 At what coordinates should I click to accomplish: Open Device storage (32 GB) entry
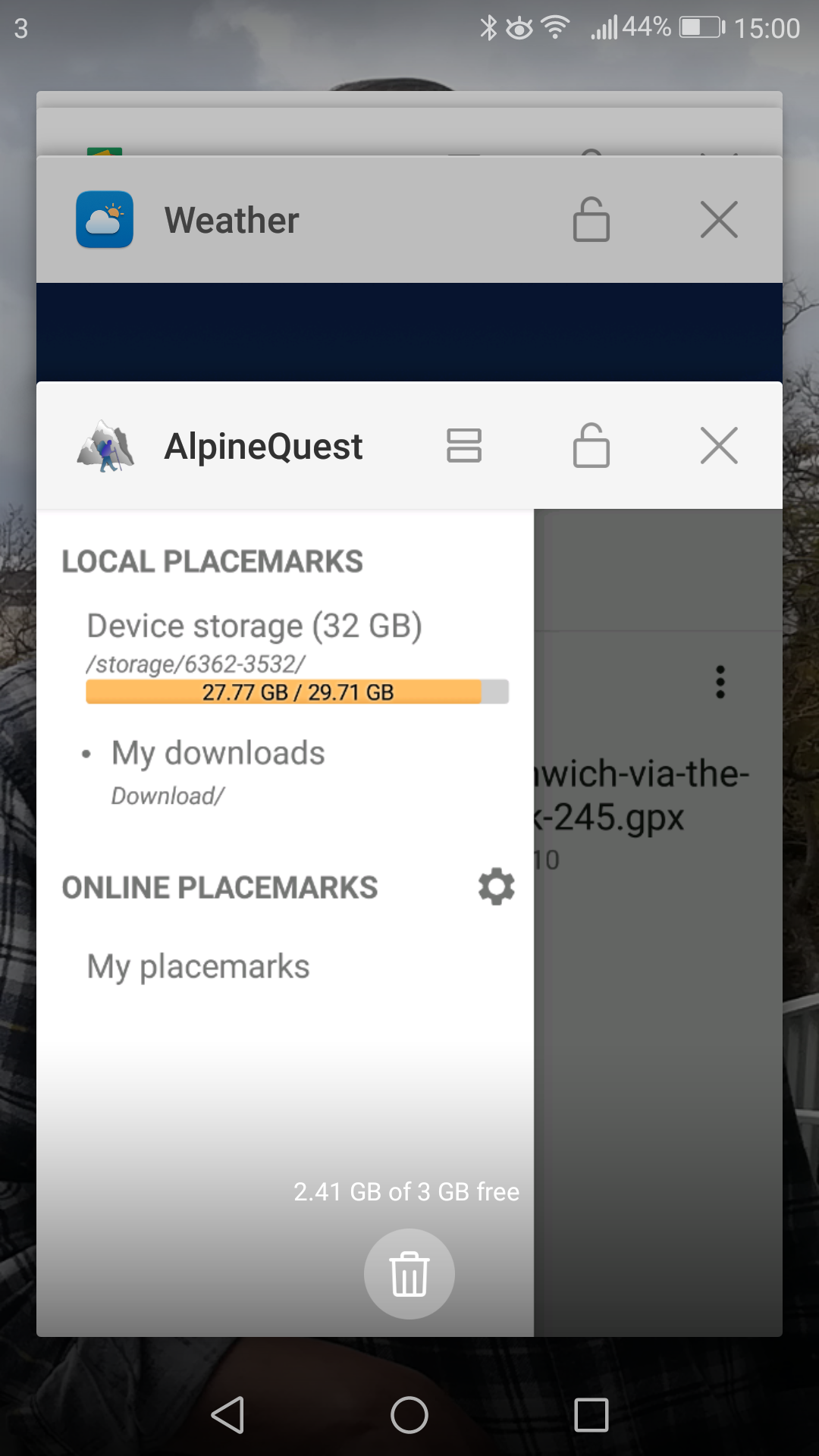pyautogui.click(x=254, y=626)
